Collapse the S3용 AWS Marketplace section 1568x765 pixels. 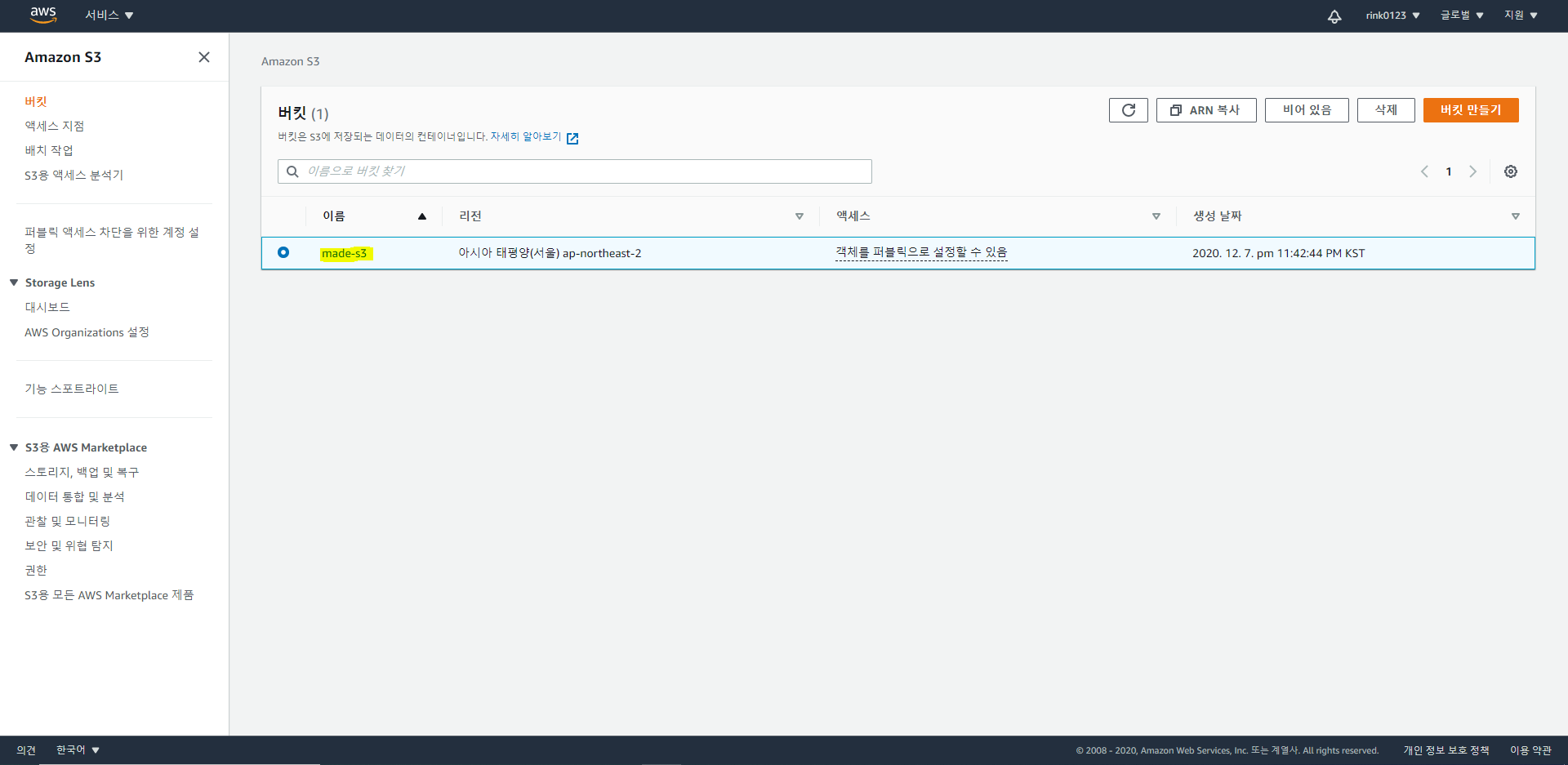click(14, 447)
